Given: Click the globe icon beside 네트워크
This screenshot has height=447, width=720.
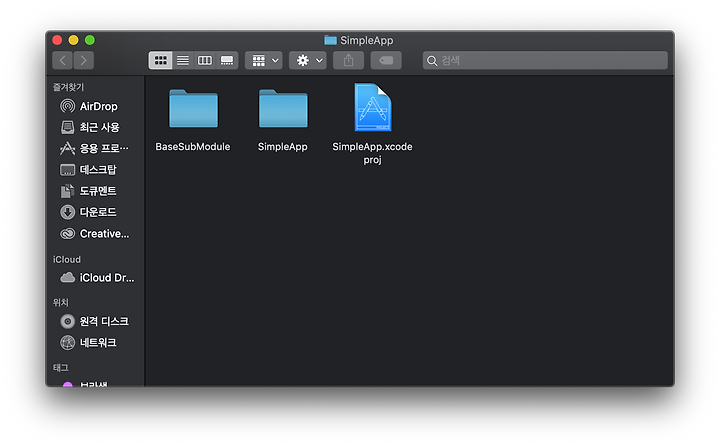Looking at the screenshot, I should pyautogui.click(x=68, y=342).
